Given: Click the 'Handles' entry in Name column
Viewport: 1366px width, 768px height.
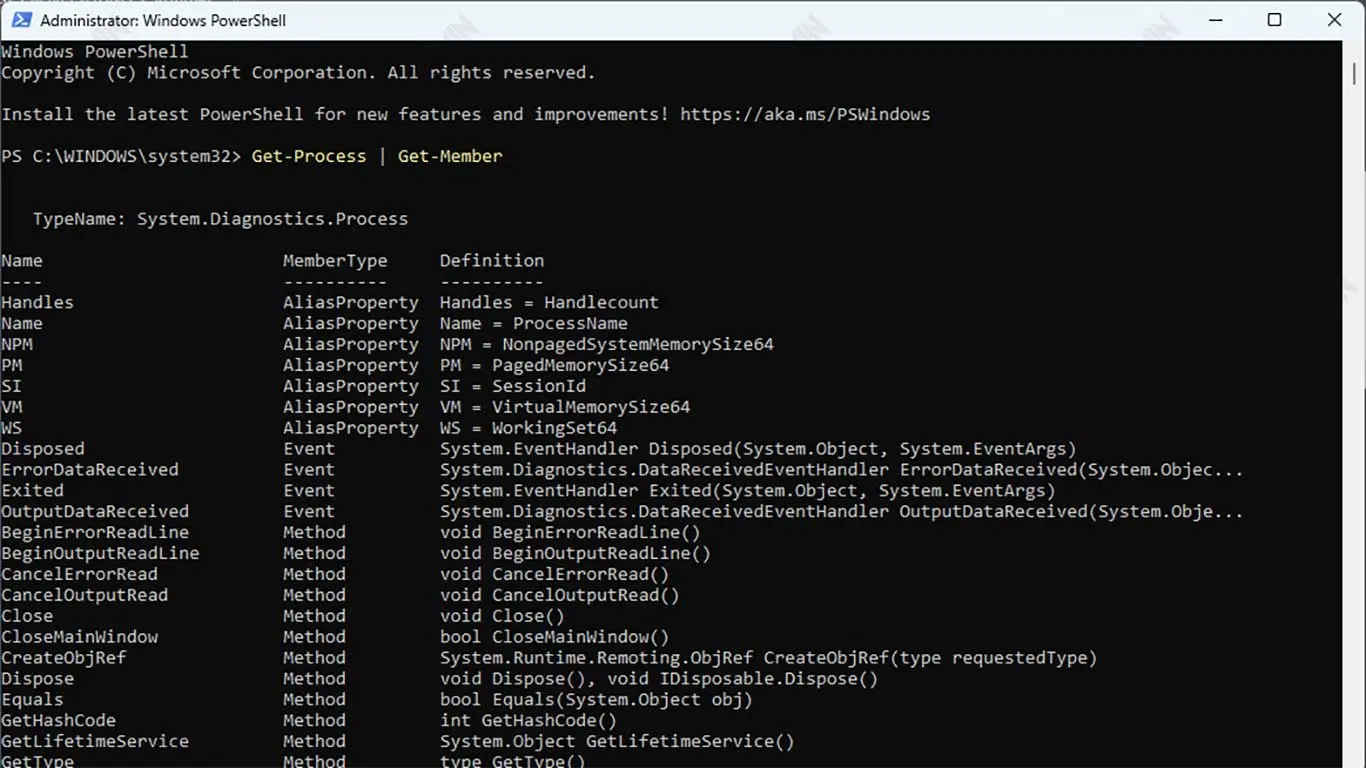Looking at the screenshot, I should [x=37, y=302].
